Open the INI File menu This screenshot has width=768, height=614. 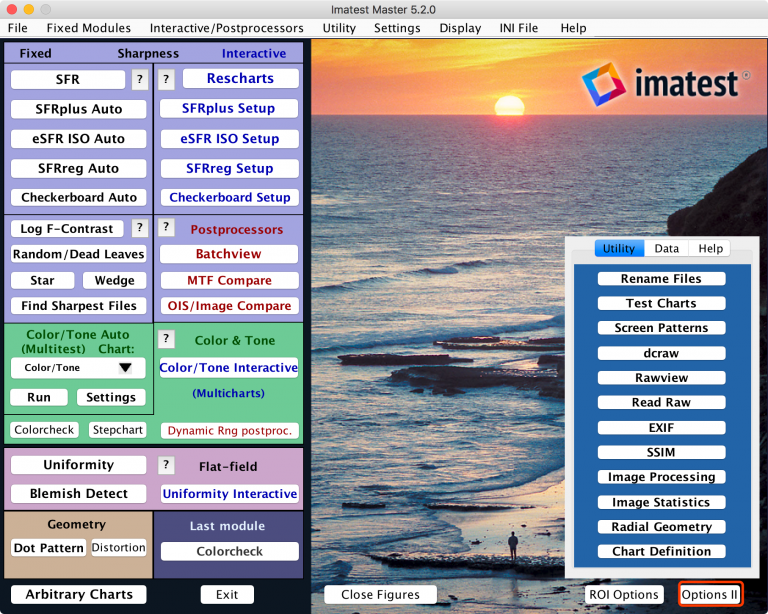518,28
